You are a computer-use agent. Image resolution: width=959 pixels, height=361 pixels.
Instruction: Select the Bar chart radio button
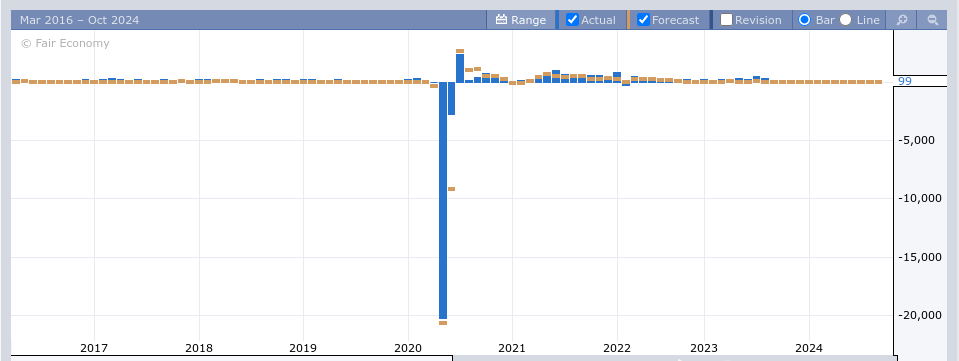pos(804,20)
